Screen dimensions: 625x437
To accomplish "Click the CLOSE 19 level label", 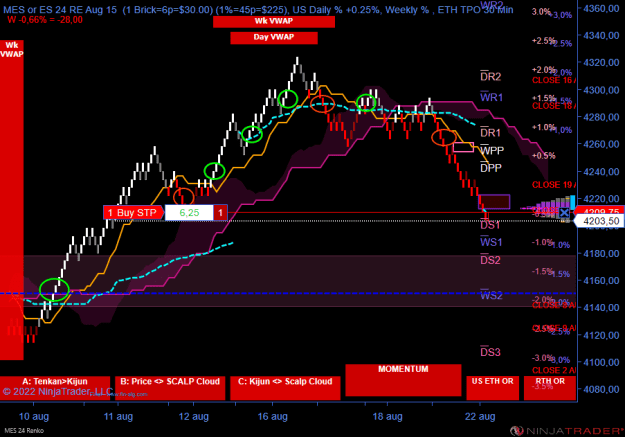I will coord(554,185).
